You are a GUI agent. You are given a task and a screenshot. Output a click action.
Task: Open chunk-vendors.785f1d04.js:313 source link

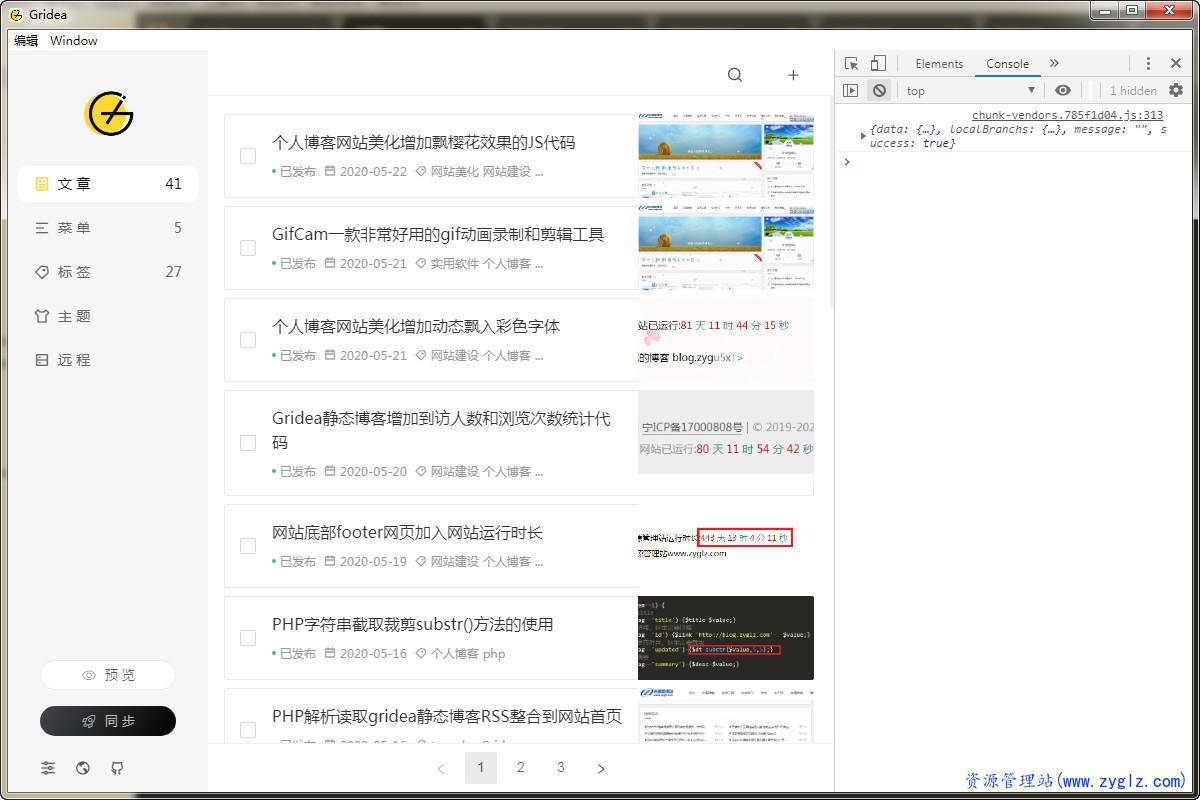(1067, 115)
